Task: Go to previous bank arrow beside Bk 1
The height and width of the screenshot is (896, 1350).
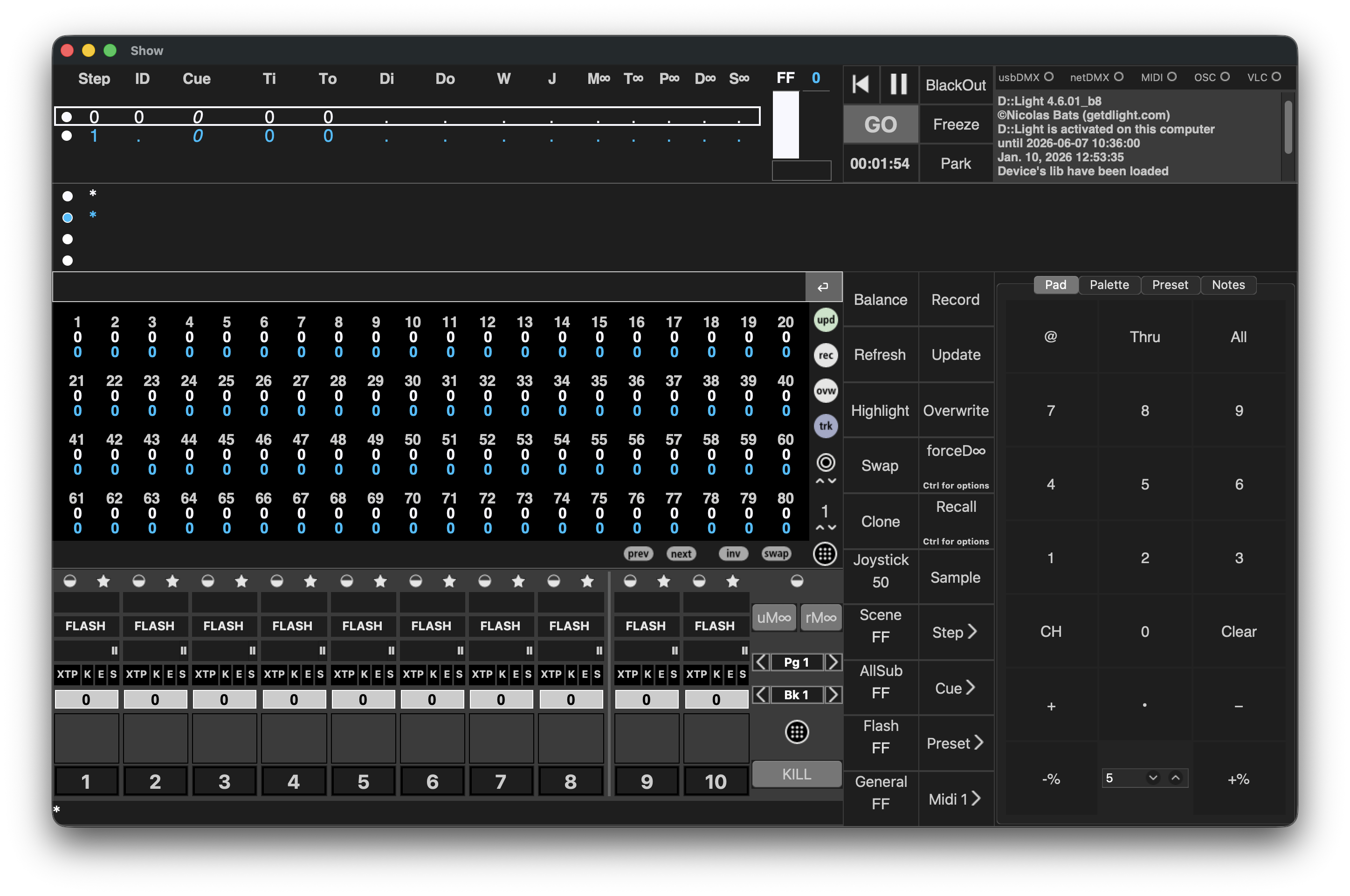Action: pos(760,695)
